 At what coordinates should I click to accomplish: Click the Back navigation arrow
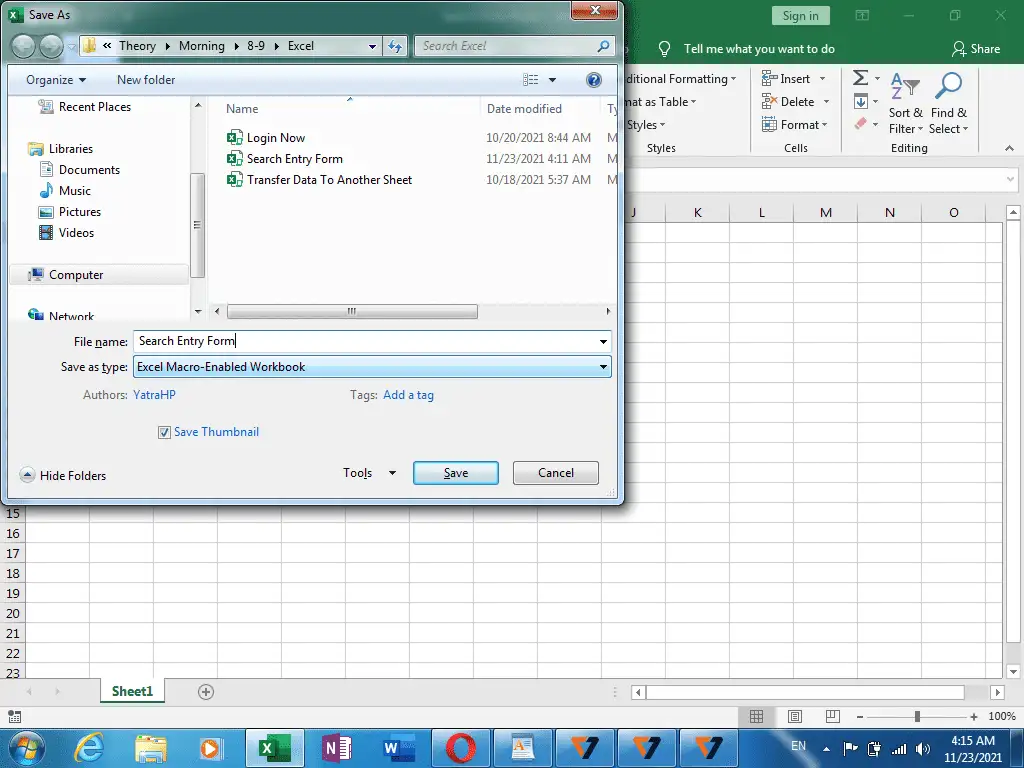pyautogui.click(x=24, y=46)
